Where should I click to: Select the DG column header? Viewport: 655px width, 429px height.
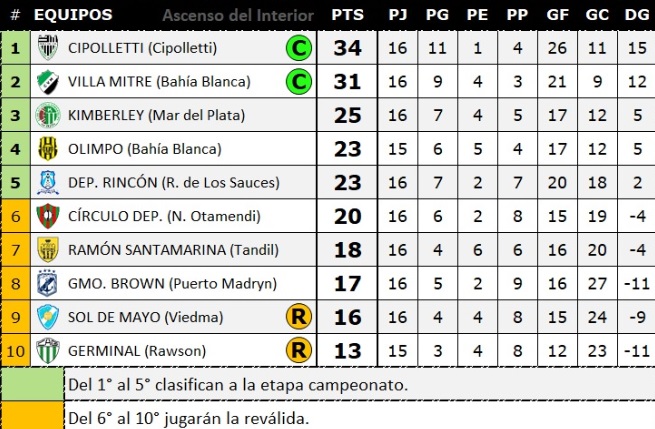[x=637, y=15]
